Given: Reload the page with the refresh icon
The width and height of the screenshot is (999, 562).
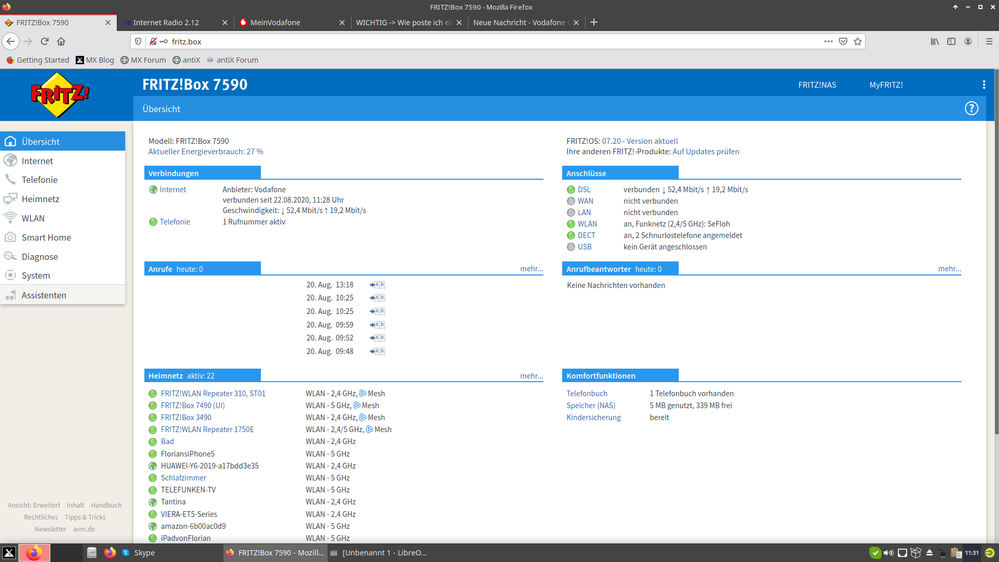Looking at the screenshot, I should [x=44, y=41].
